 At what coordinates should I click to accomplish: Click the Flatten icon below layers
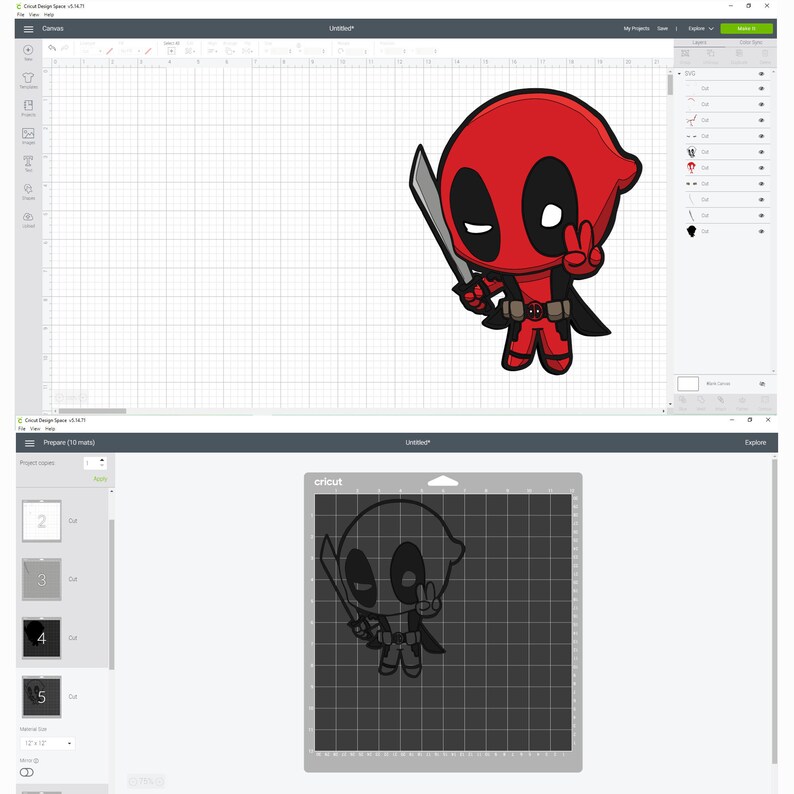(742, 400)
